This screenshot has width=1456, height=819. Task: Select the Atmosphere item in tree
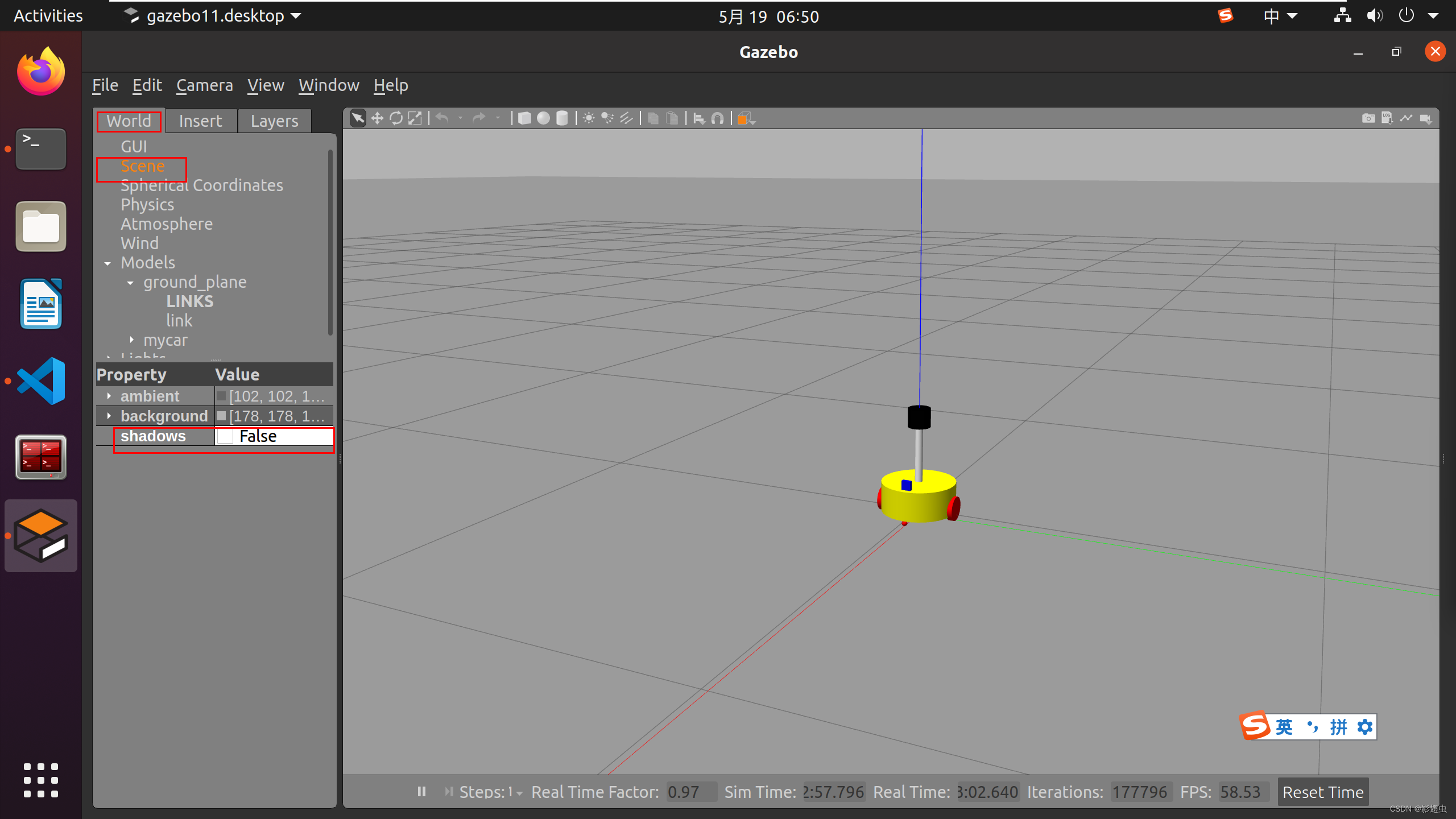[167, 224]
